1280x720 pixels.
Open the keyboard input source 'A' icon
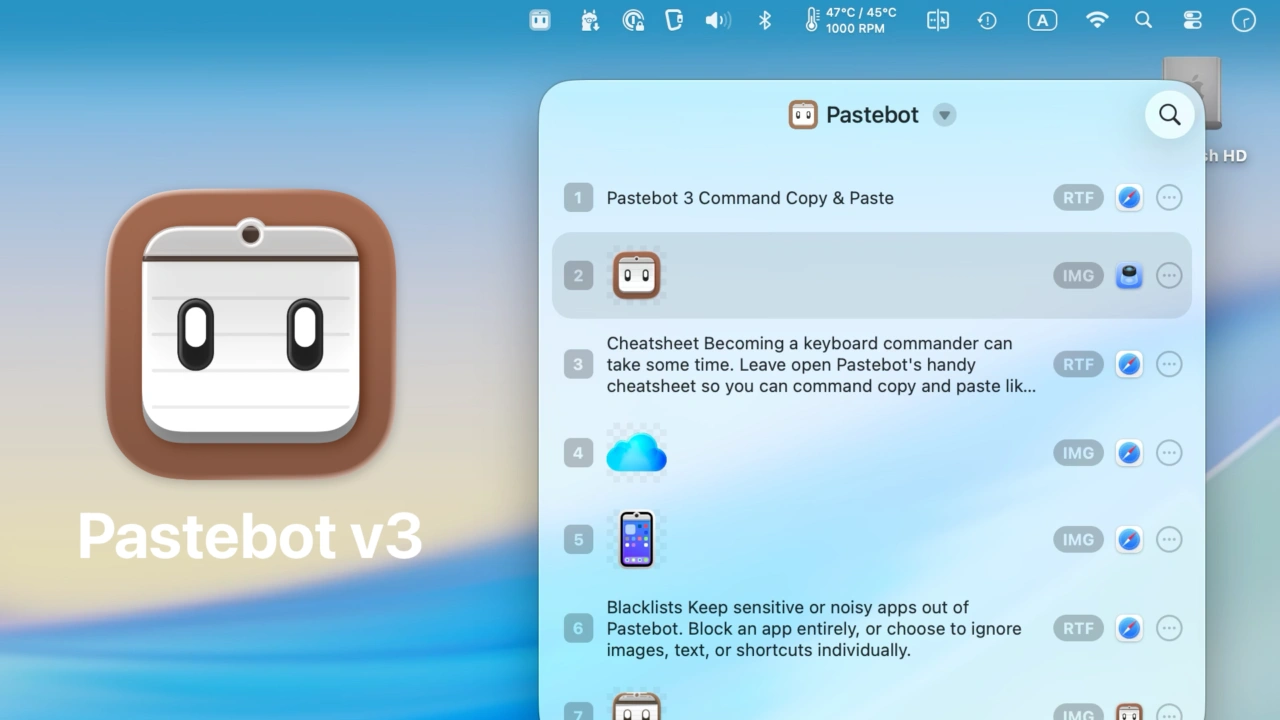pos(1042,20)
